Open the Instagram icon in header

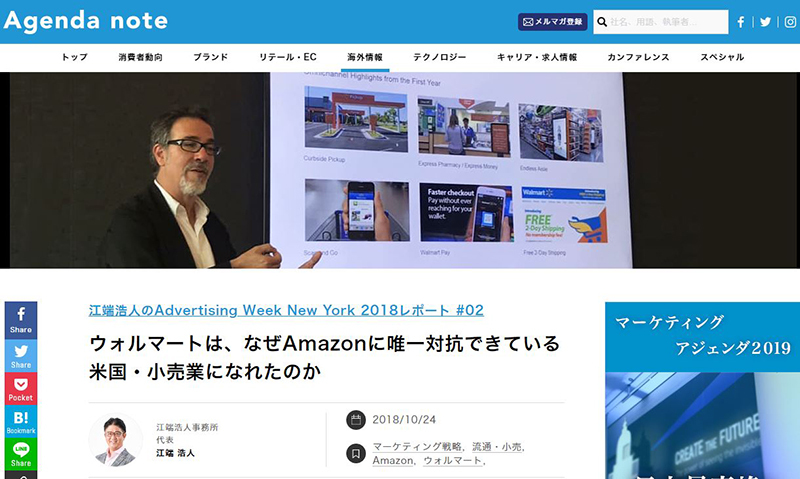[x=789, y=22]
